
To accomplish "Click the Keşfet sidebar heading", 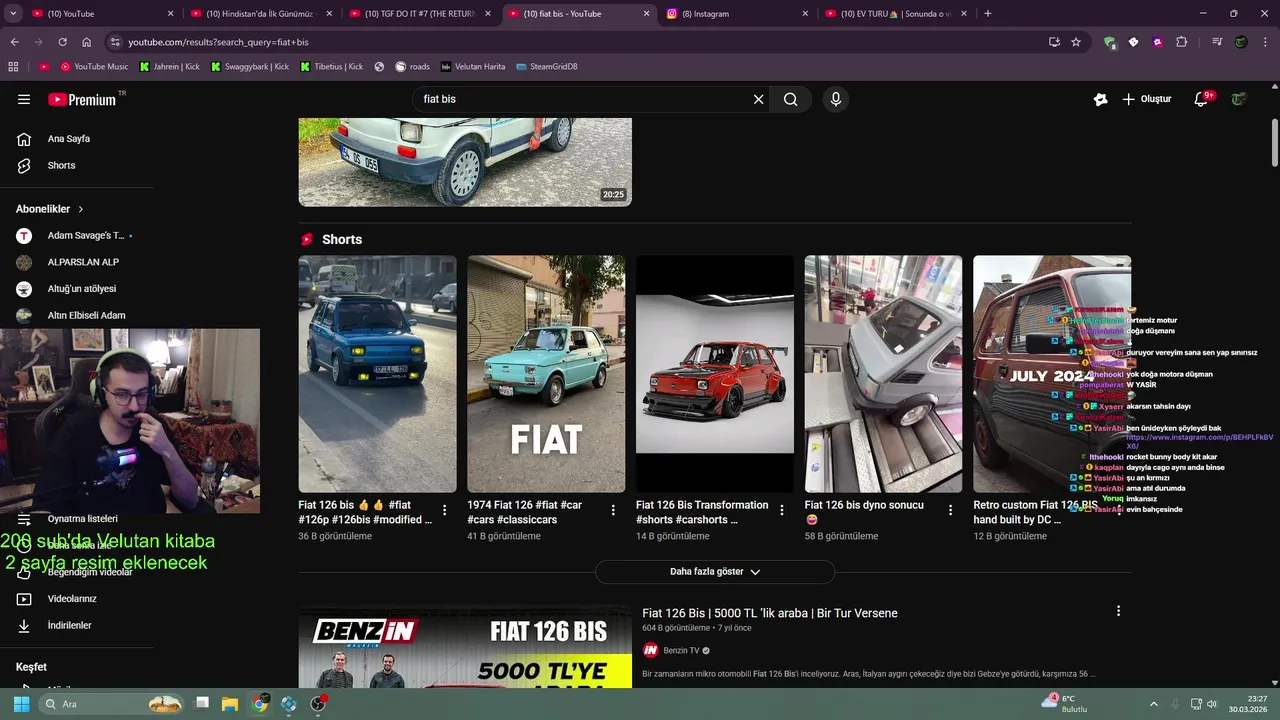I will [x=31, y=667].
